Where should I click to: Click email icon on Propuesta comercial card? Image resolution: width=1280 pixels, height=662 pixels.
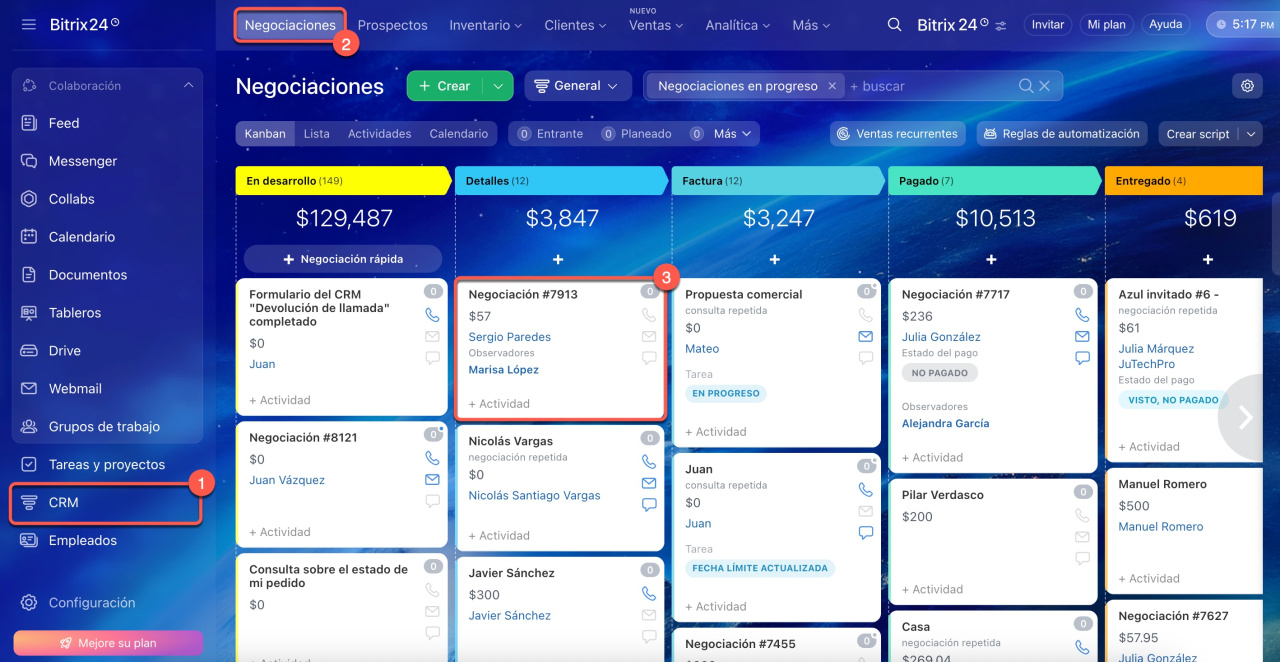(x=865, y=336)
